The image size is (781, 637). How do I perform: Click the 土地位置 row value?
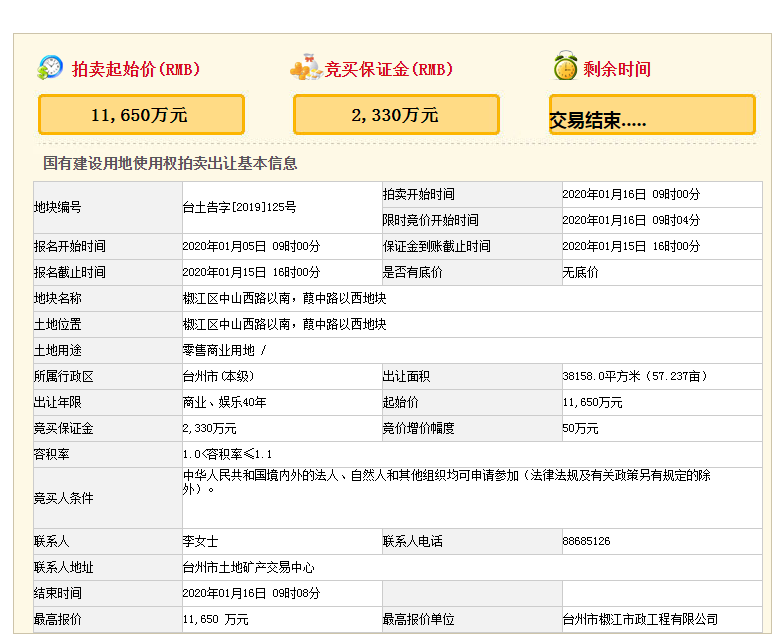[x=284, y=324]
